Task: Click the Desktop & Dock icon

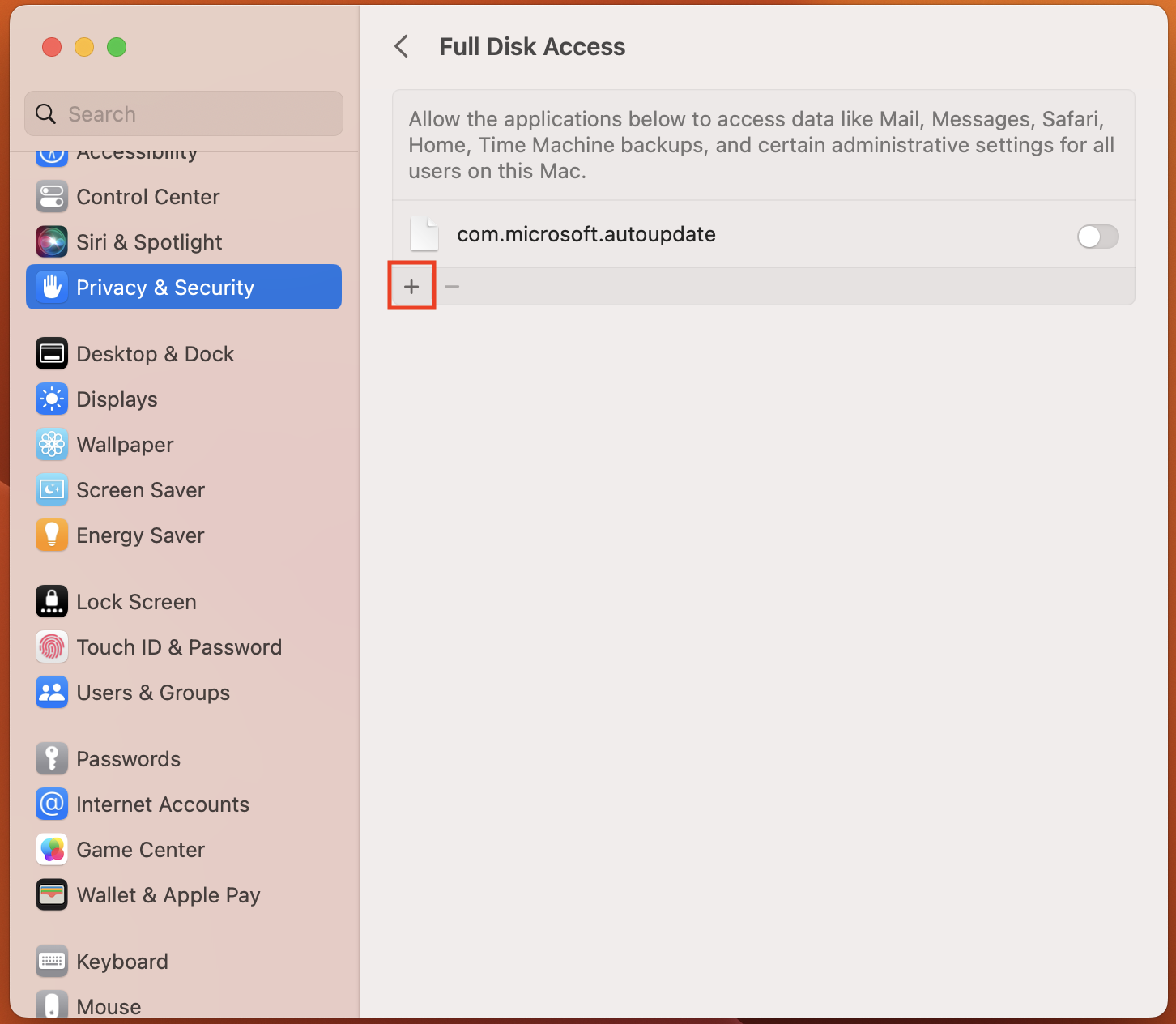Action: click(x=52, y=354)
